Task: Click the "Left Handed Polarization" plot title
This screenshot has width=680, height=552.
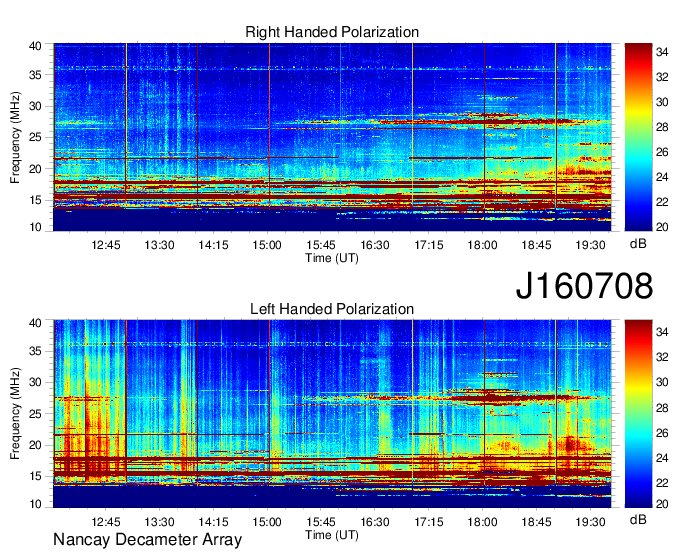Action: [332, 309]
